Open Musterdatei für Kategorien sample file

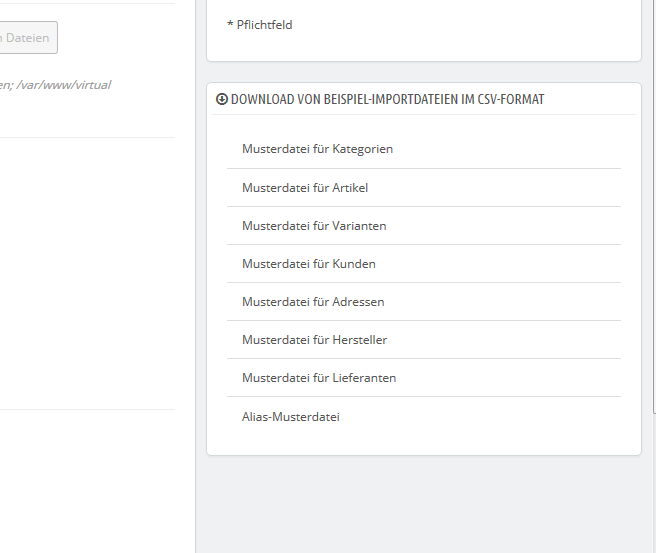(317, 149)
